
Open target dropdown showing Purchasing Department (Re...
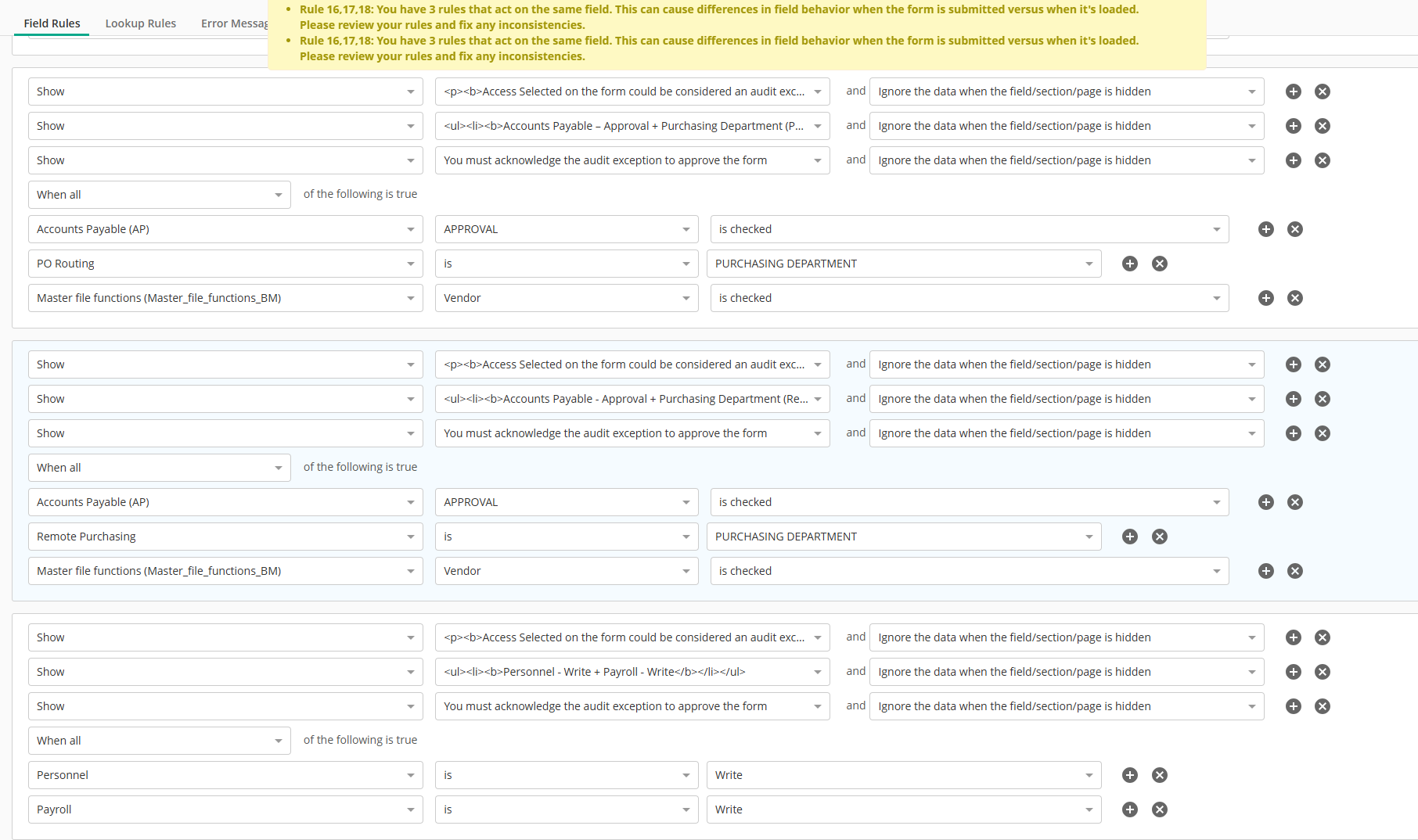coord(632,399)
